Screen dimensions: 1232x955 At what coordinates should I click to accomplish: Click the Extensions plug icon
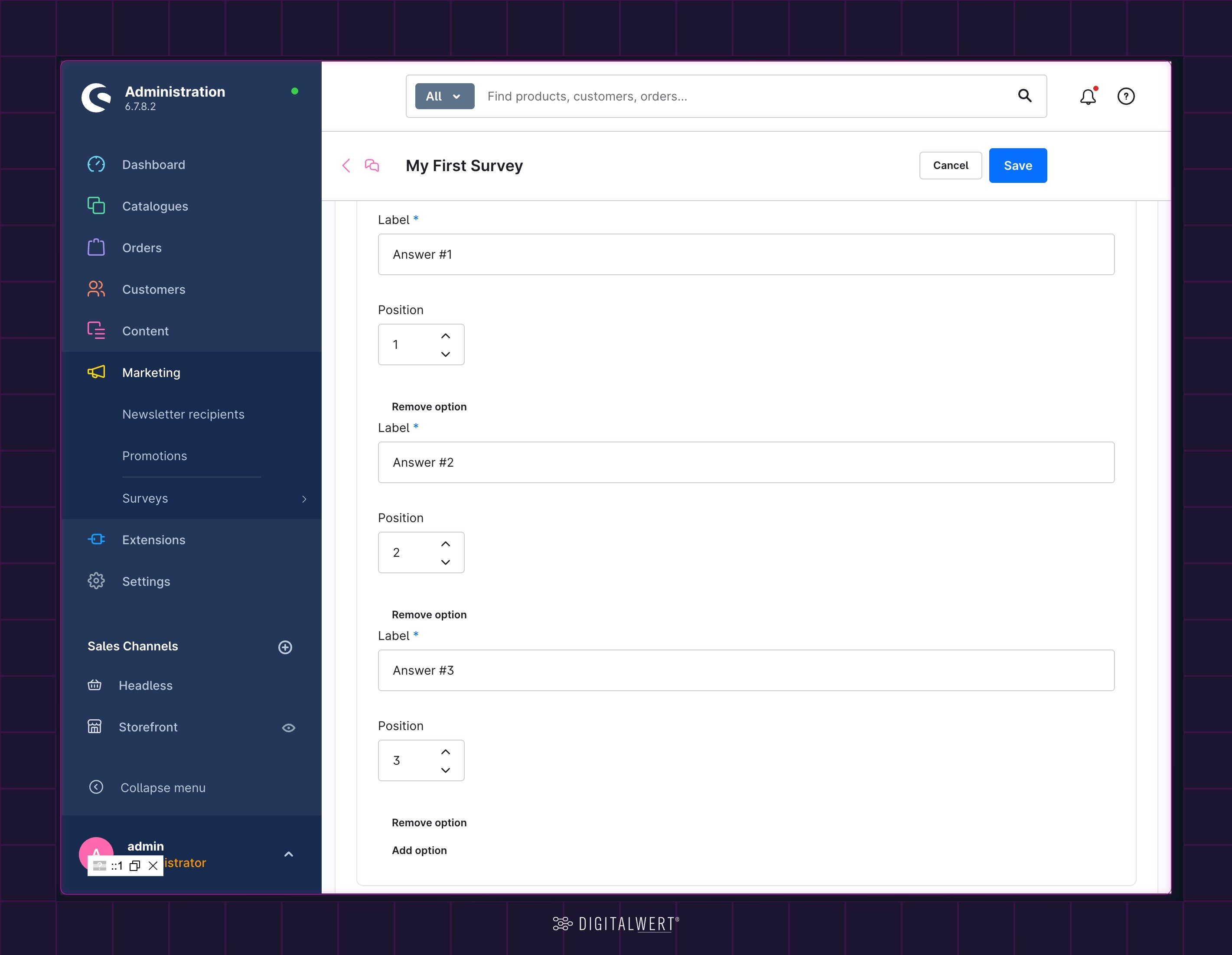point(96,539)
